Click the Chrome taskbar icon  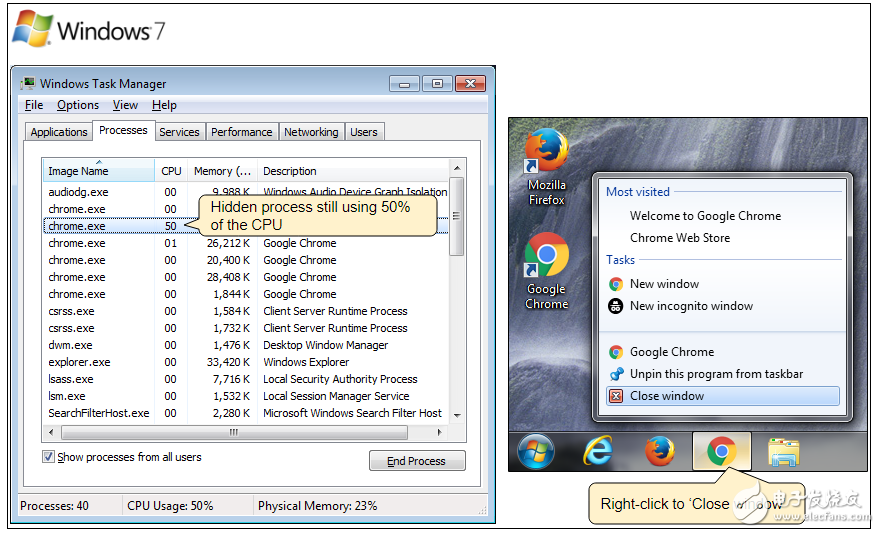pyautogui.click(x=721, y=452)
